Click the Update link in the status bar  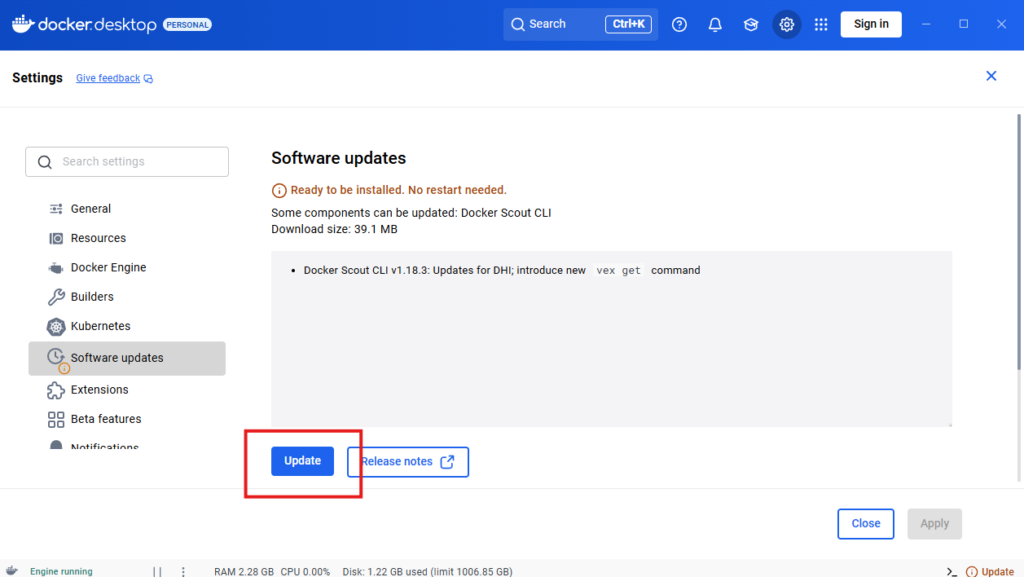pos(998,572)
